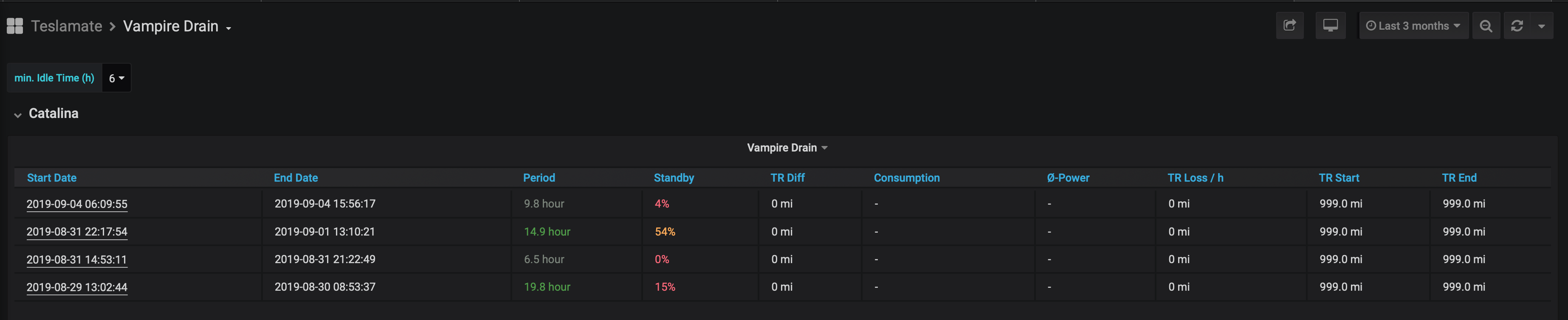Viewport: 1568px width, 320px height.
Task: Sort by the TR Loss / h header
Action: tap(1195, 178)
